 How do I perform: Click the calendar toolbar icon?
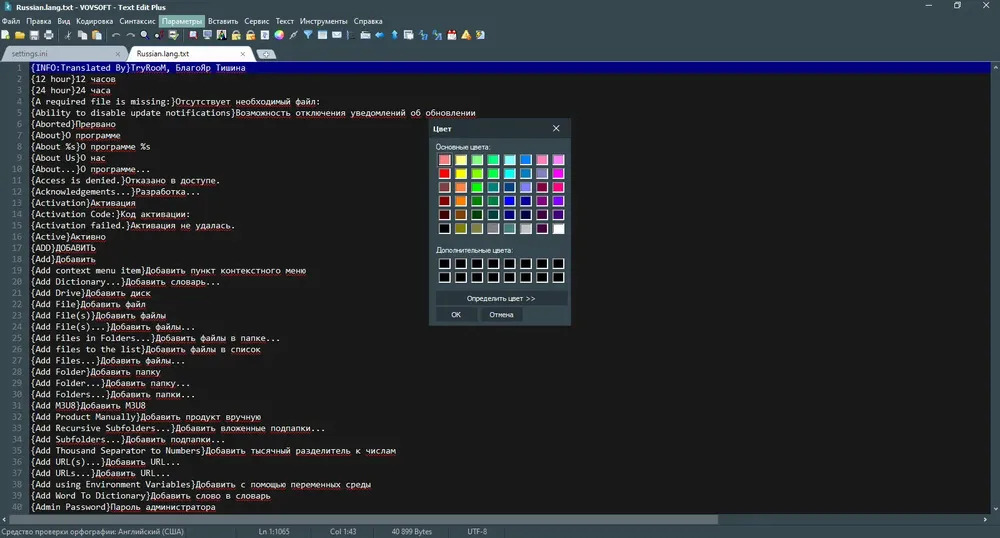pos(452,35)
